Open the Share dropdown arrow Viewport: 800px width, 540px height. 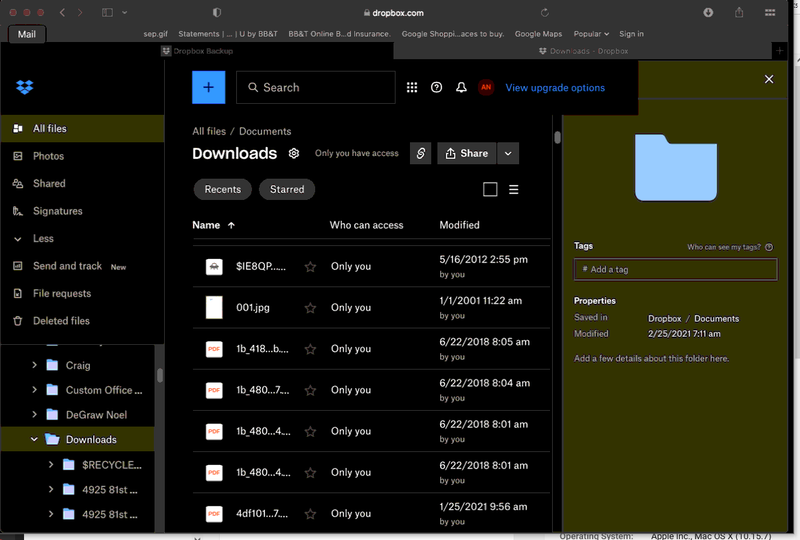[508, 153]
